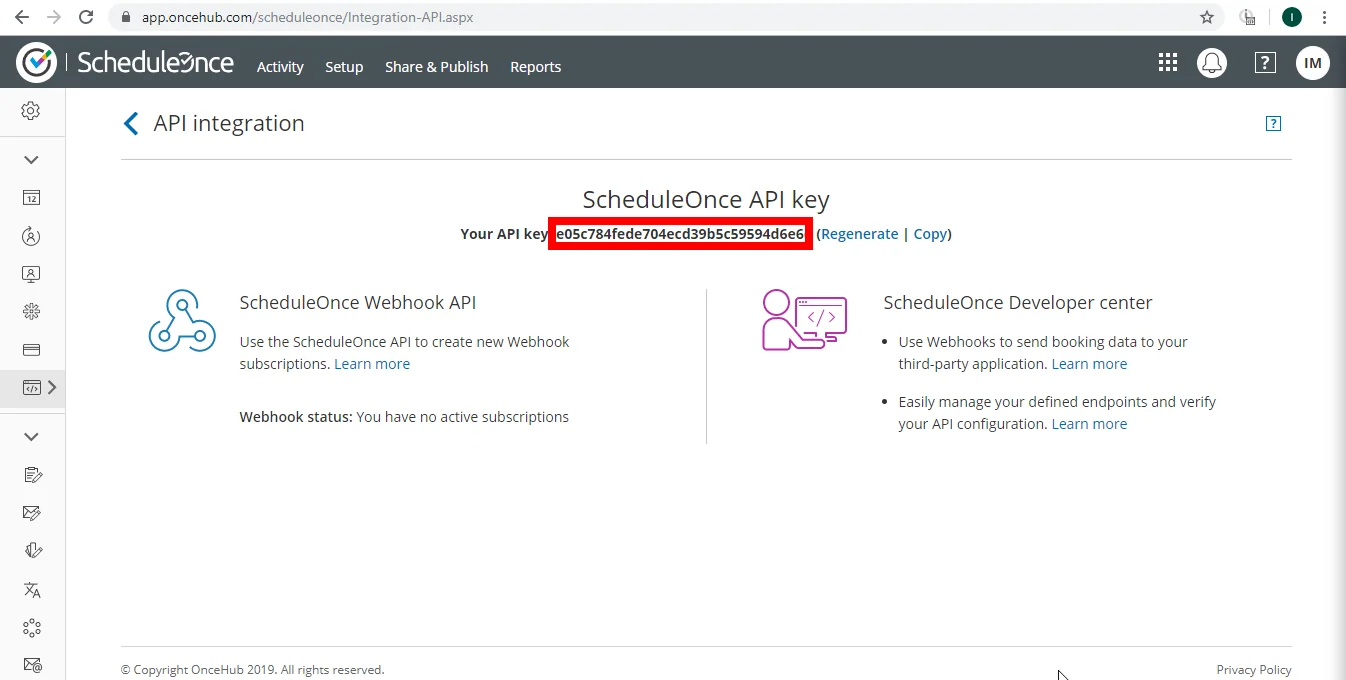Click the ScheduleOnce Developer center heading

click(1018, 303)
